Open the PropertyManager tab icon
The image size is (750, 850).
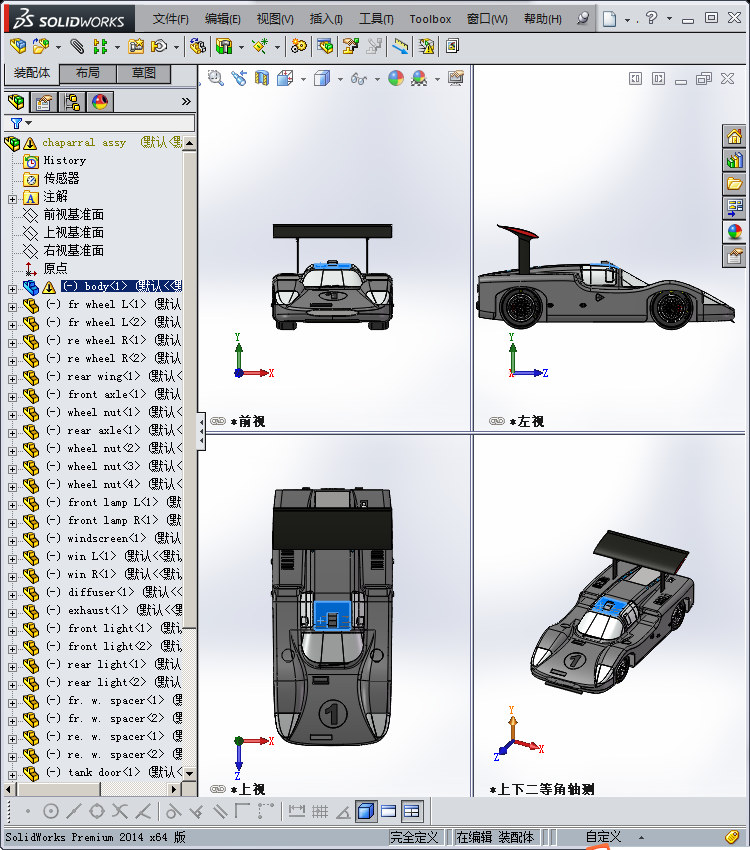[43, 102]
